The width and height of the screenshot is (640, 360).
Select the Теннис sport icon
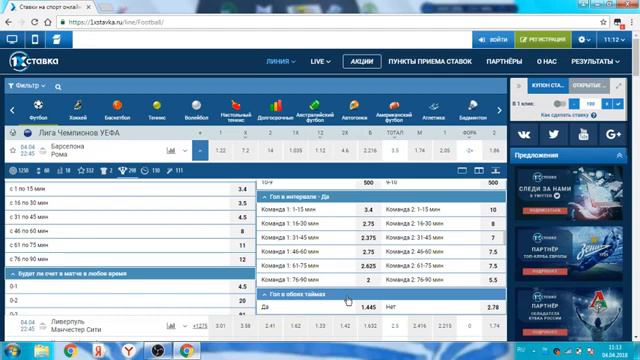point(157,110)
